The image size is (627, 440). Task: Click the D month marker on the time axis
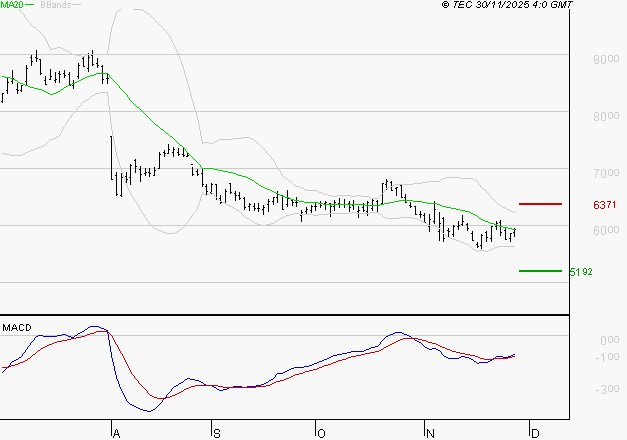pos(535,434)
